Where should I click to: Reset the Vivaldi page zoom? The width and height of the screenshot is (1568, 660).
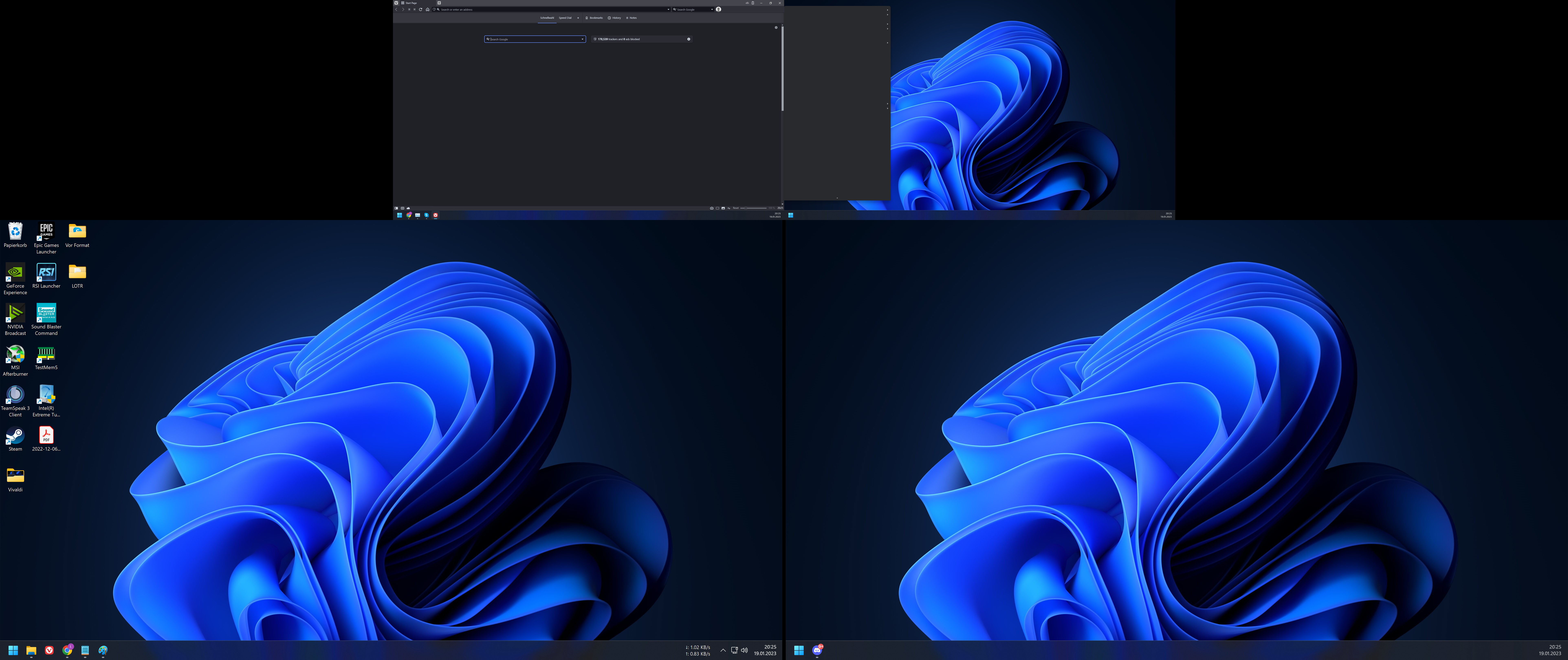click(736, 208)
